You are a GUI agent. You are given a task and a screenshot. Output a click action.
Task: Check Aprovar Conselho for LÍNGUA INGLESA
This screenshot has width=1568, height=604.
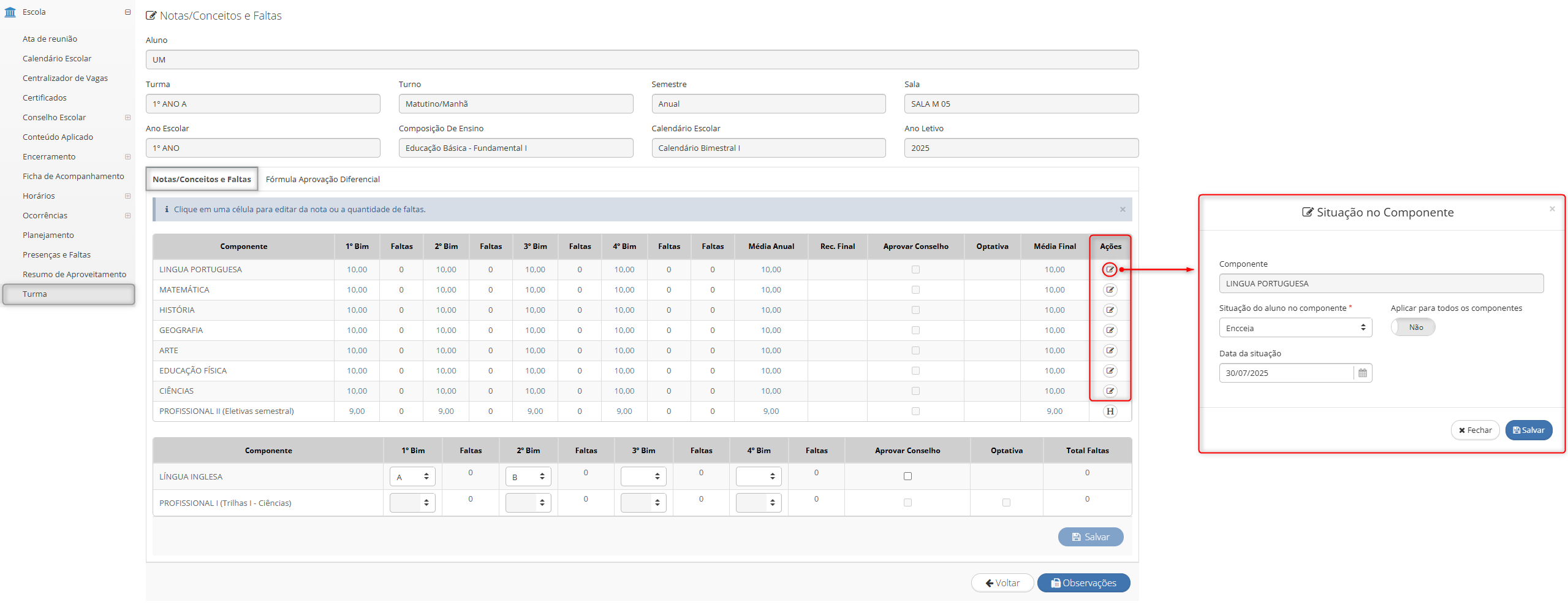pyautogui.click(x=907, y=476)
